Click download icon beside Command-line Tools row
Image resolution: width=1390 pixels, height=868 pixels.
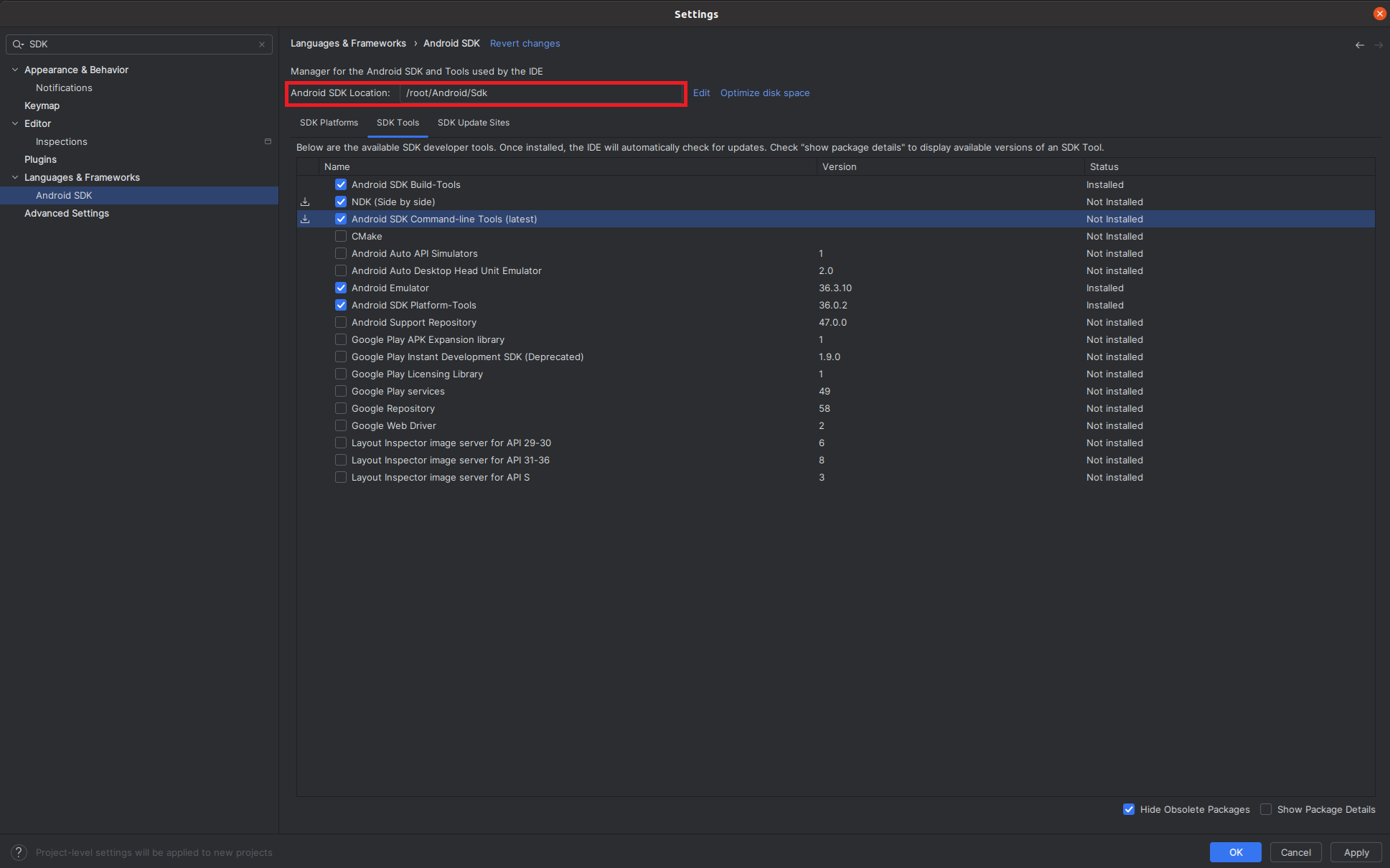pyautogui.click(x=305, y=220)
